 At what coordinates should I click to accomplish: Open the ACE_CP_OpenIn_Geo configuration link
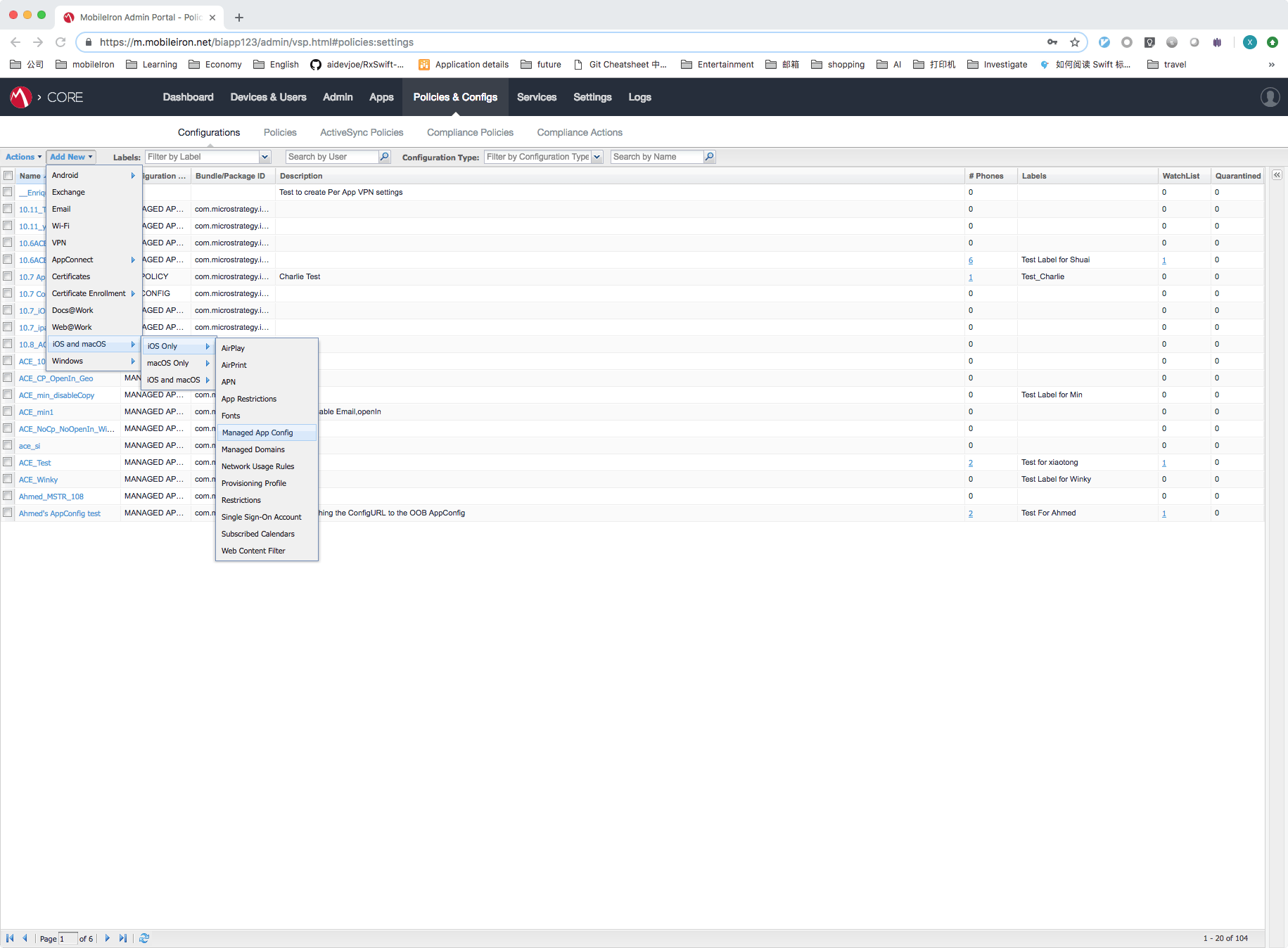[x=56, y=378]
